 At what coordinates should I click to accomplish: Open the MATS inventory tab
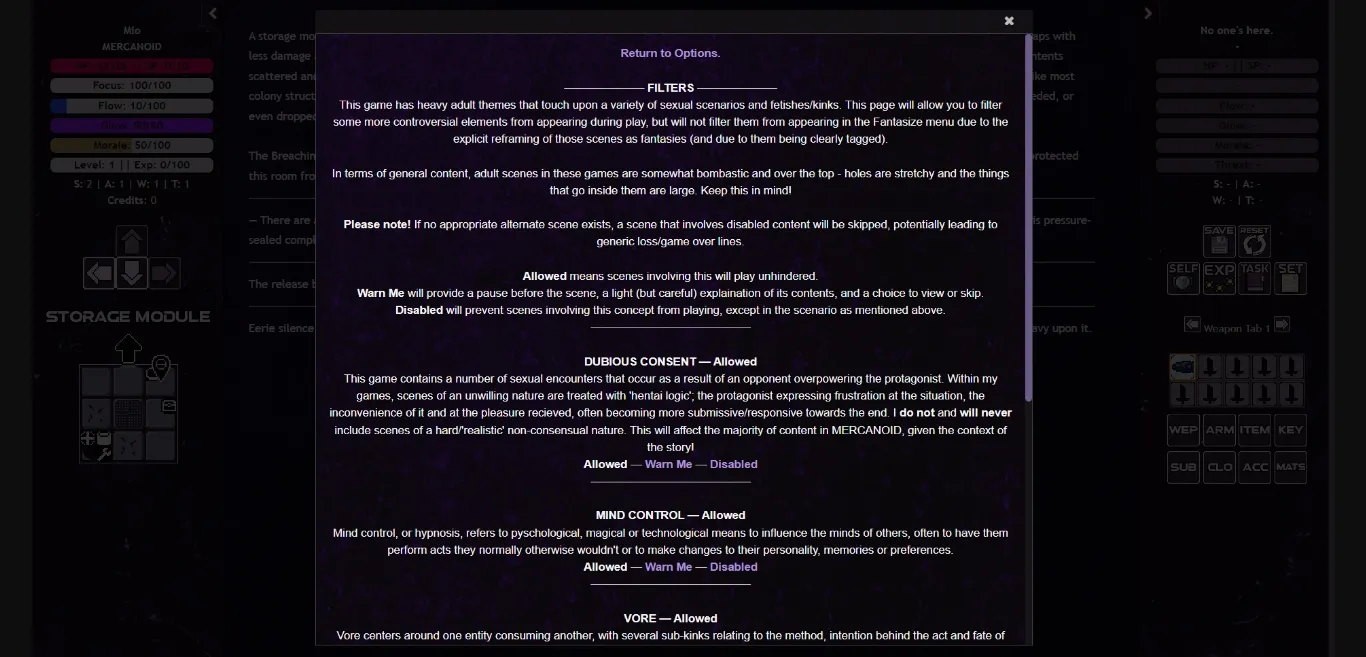click(1291, 467)
